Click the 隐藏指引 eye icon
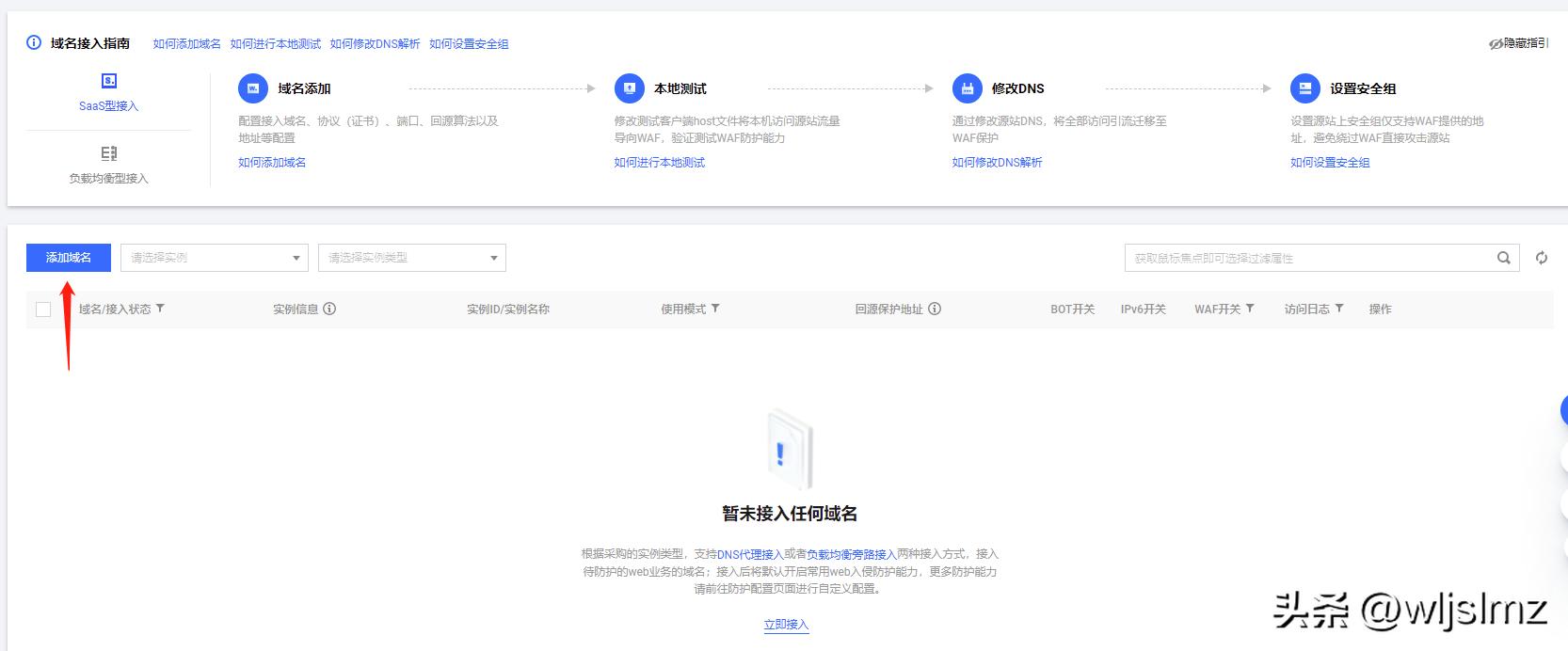The height and width of the screenshot is (651, 1568). (x=1496, y=44)
